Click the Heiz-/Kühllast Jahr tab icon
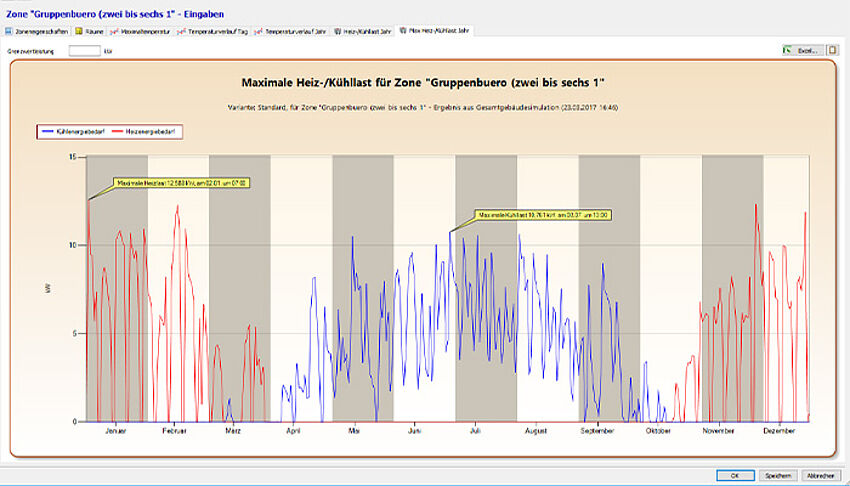Image resolution: width=850 pixels, height=486 pixels. tap(338, 31)
